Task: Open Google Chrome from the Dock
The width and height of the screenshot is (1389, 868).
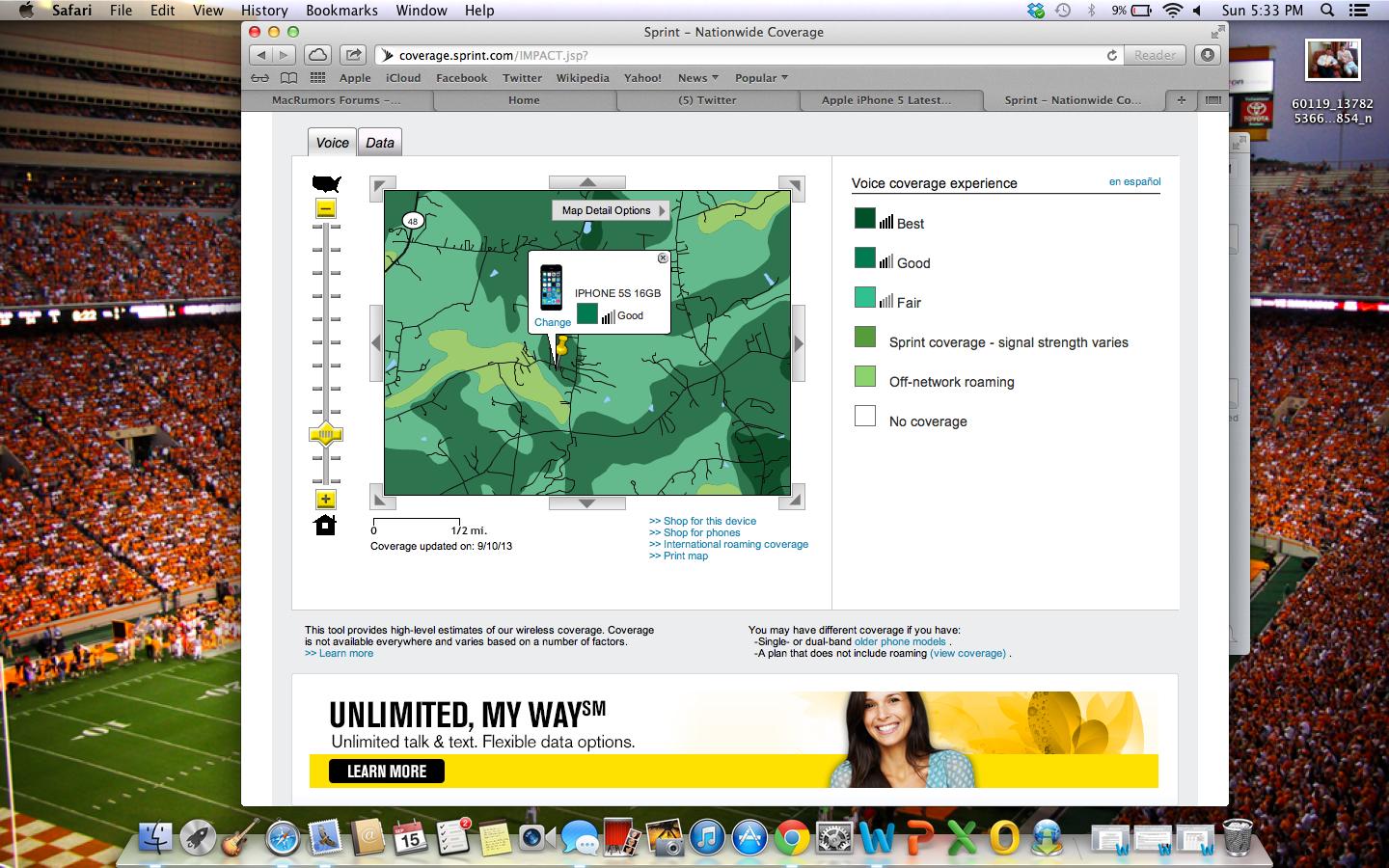Action: pyautogui.click(x=792, y=838)
